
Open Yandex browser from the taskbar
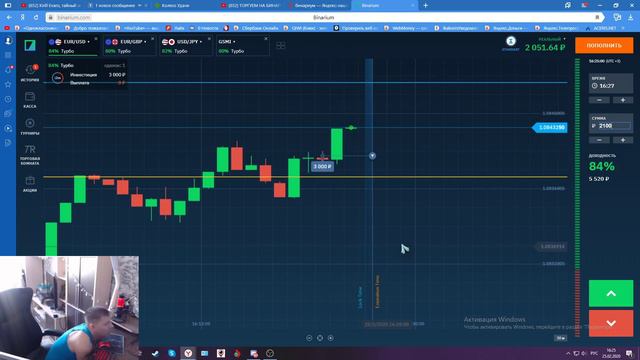click(188, 353)
